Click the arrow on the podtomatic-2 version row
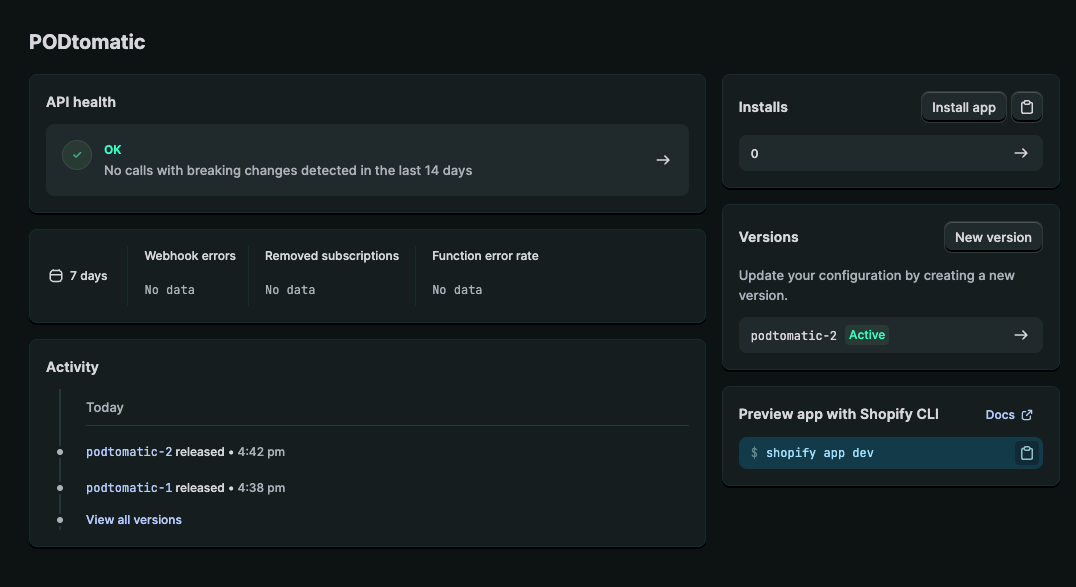 click(x=1021, y=335)
